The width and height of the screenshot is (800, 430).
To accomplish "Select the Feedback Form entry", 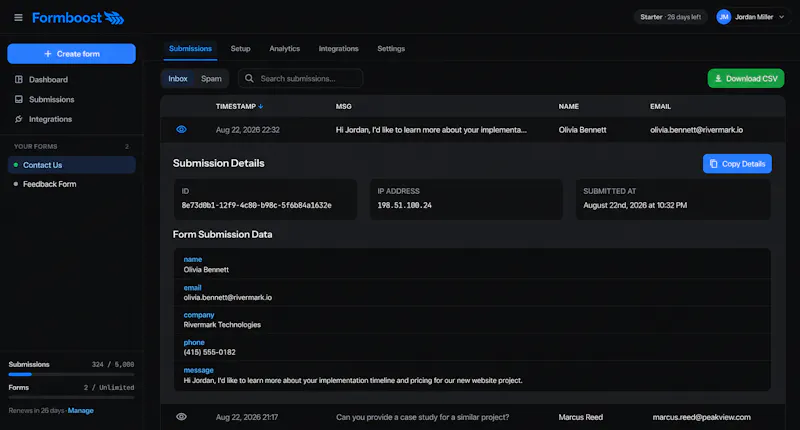I will coord(71,184).
